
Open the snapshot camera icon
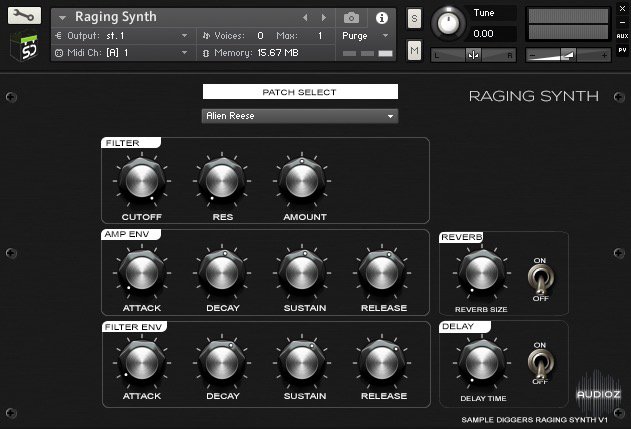point(351,18)
